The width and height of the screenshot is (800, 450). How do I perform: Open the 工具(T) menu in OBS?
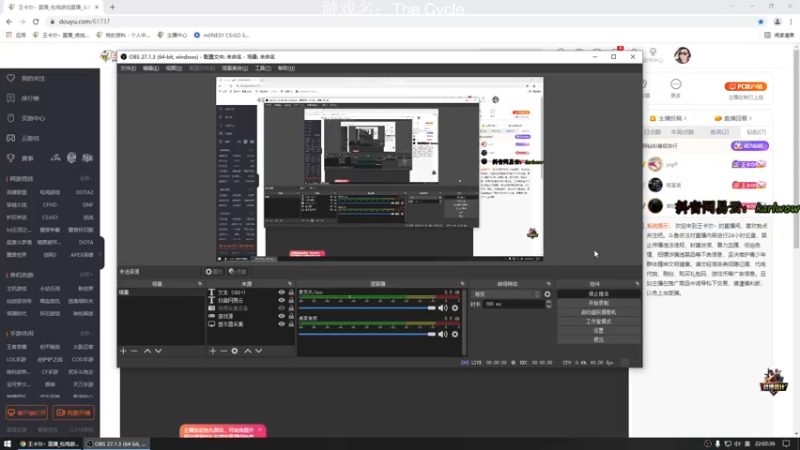[x=263, y=68]
